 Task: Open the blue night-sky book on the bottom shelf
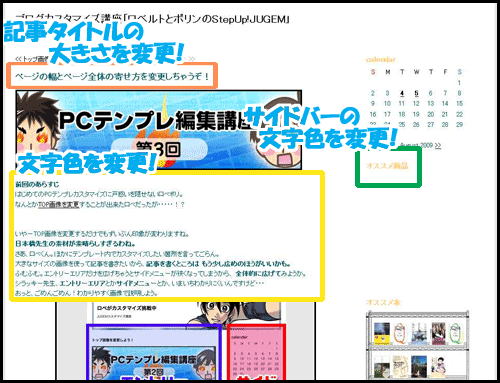pos(419,367)
